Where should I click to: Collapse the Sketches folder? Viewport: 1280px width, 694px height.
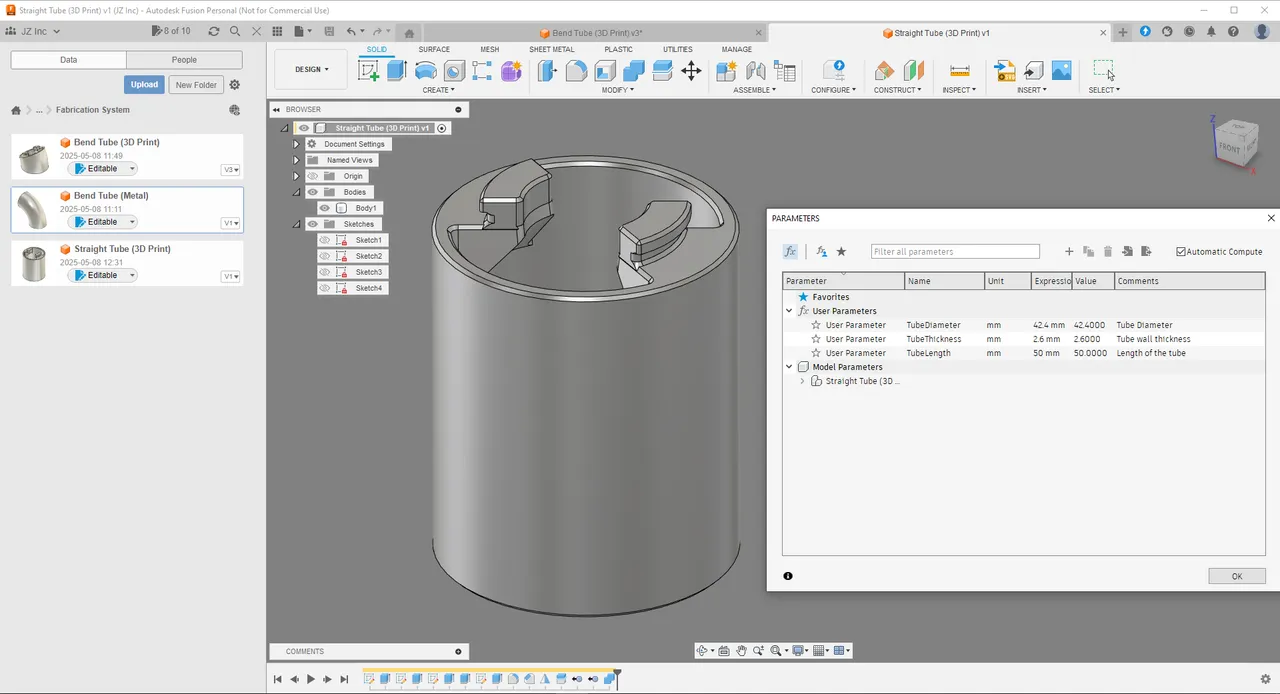(x=296, y=224)
